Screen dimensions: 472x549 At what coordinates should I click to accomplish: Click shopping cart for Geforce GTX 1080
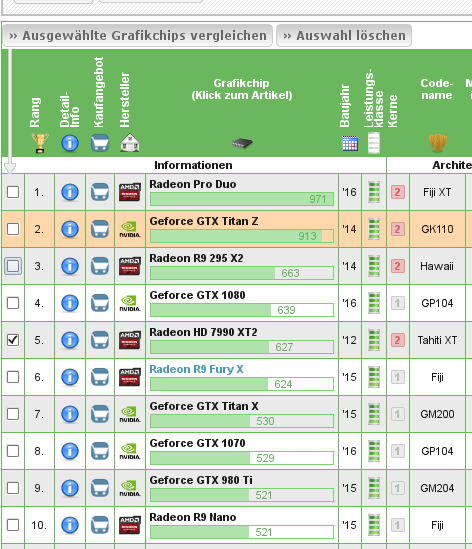tap(100, 303)
